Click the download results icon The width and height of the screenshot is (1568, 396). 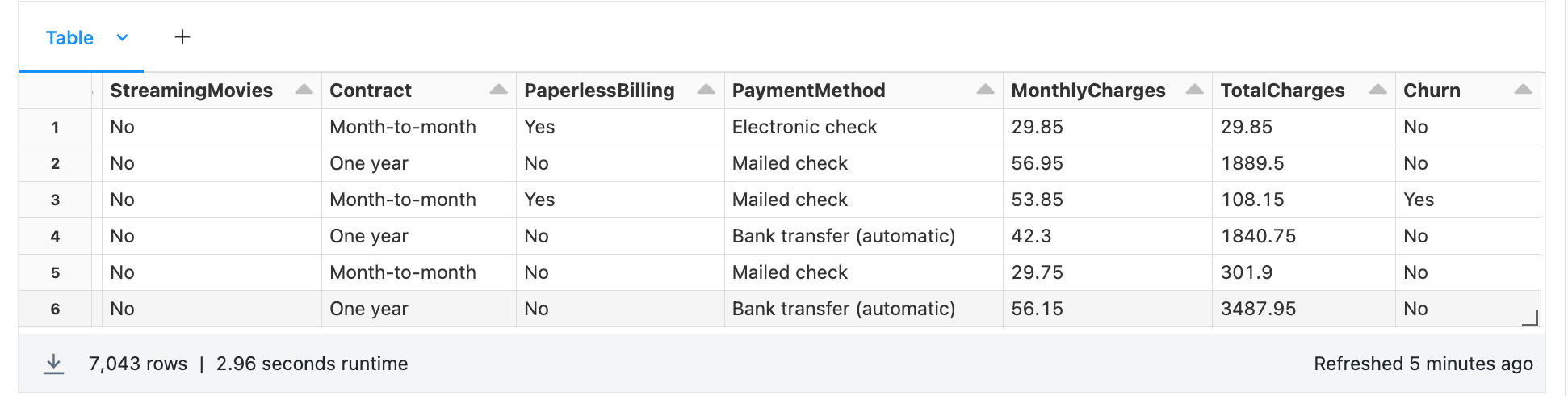pyautogui.click(x=53, y=364)
